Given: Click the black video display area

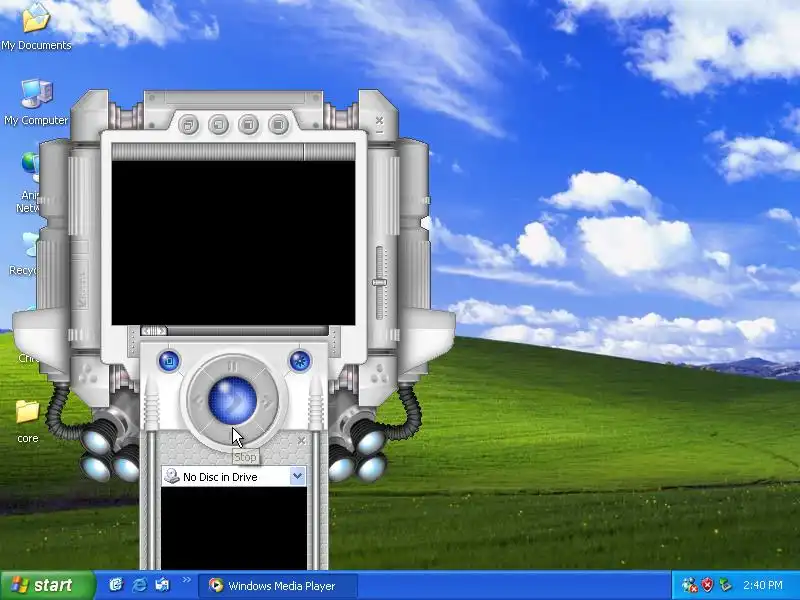Looking at the screenshot, I should 233,243.
